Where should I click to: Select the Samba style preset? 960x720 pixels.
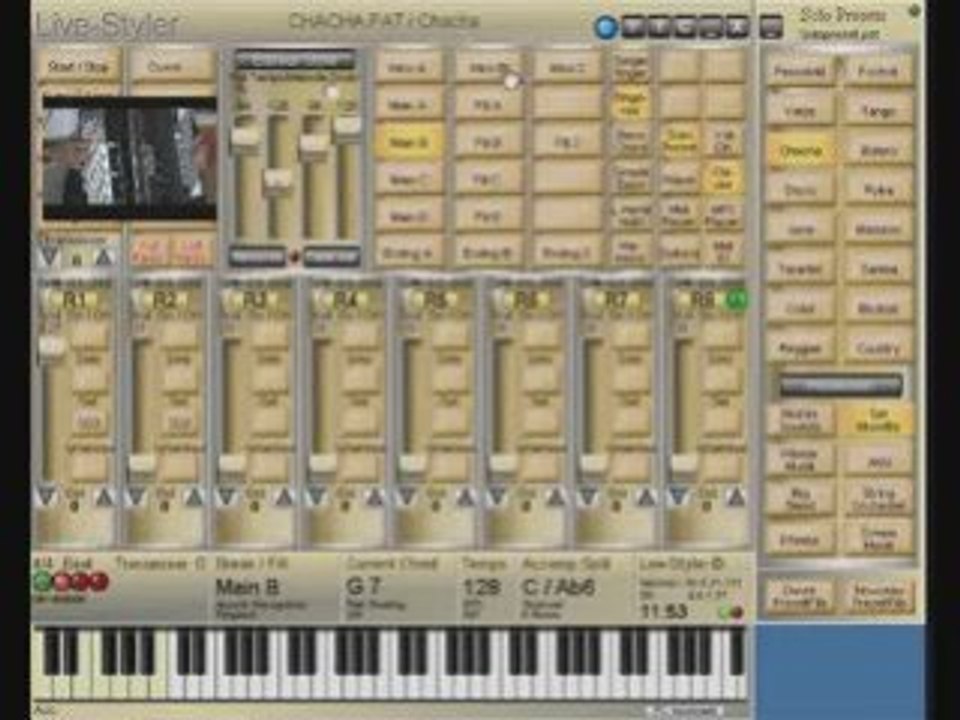878,269
